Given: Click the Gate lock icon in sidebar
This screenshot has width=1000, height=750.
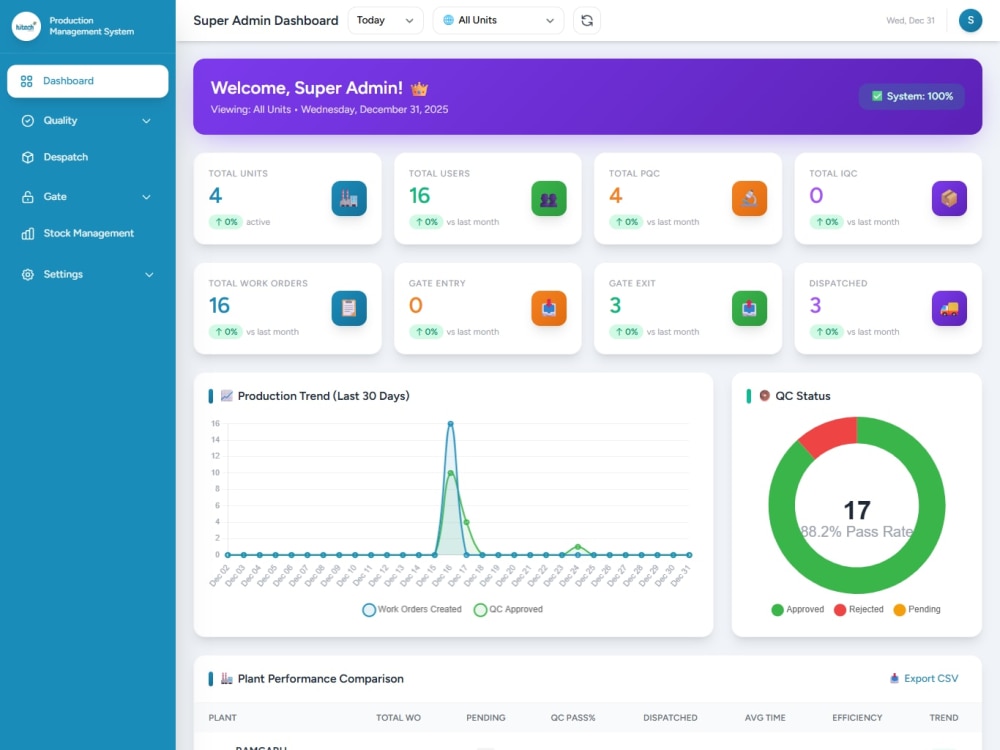Looking at the screenshot, I should coord(27,196).
